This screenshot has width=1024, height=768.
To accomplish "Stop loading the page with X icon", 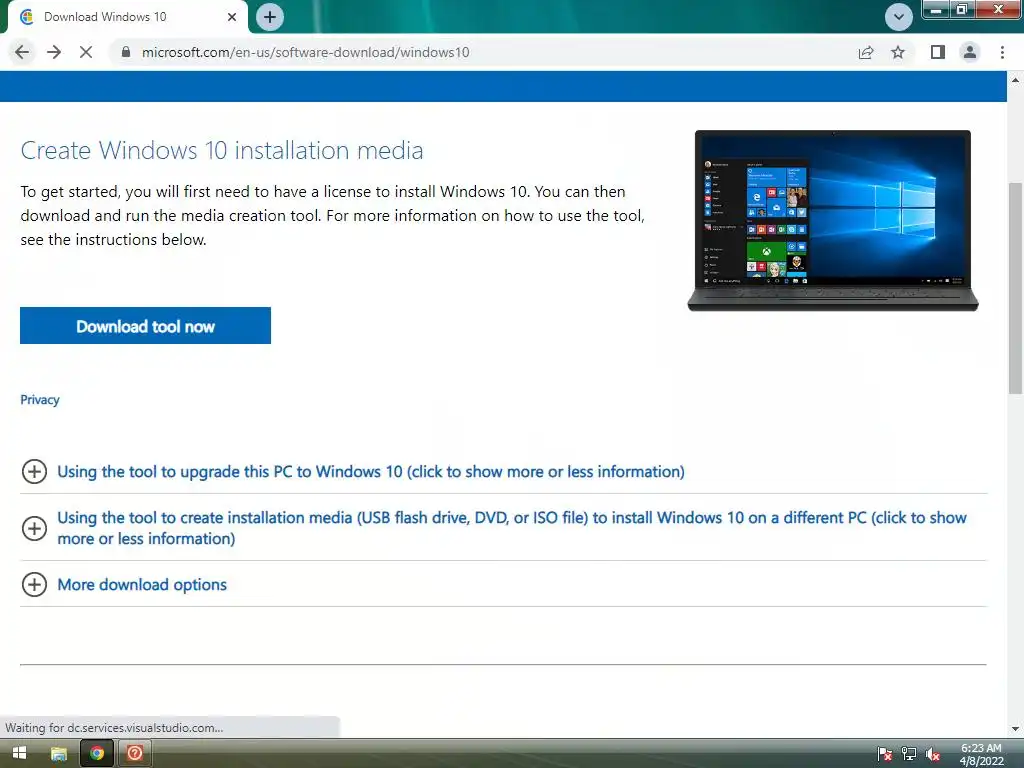I will 86,52.
